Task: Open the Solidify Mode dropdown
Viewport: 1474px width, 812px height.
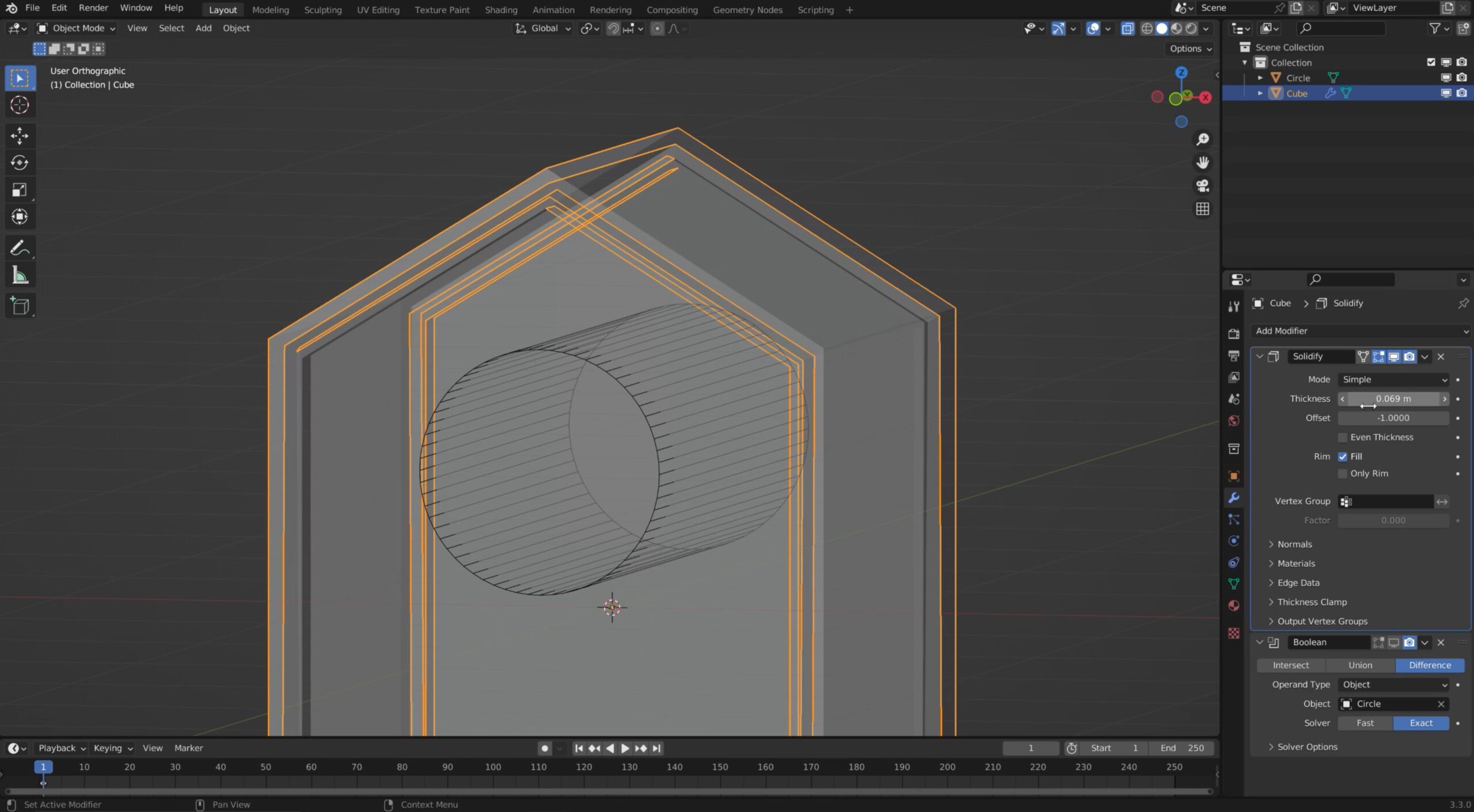Action: pos(1393,380)
